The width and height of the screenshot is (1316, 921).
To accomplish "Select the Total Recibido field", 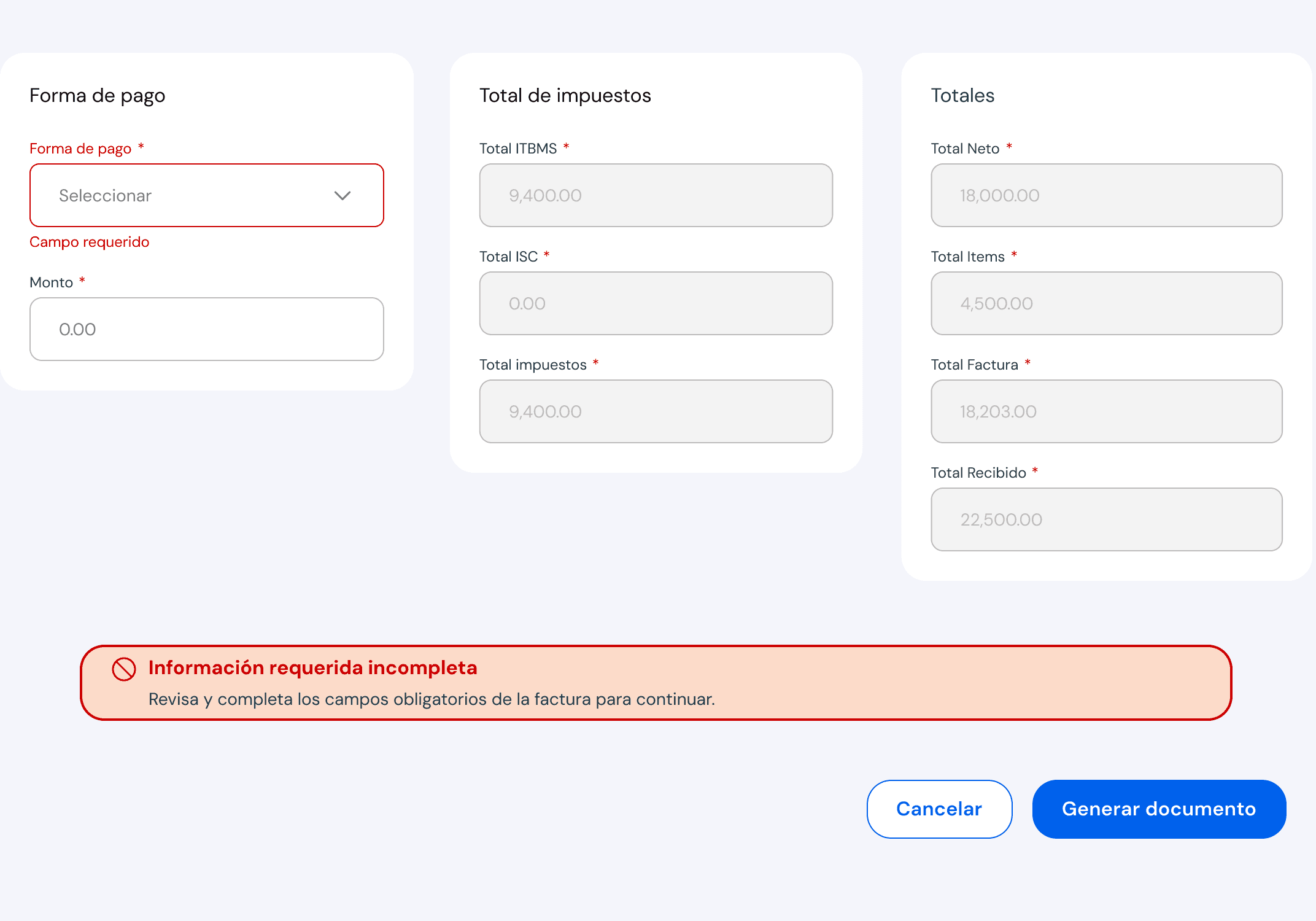I will tap(1106, 519).
